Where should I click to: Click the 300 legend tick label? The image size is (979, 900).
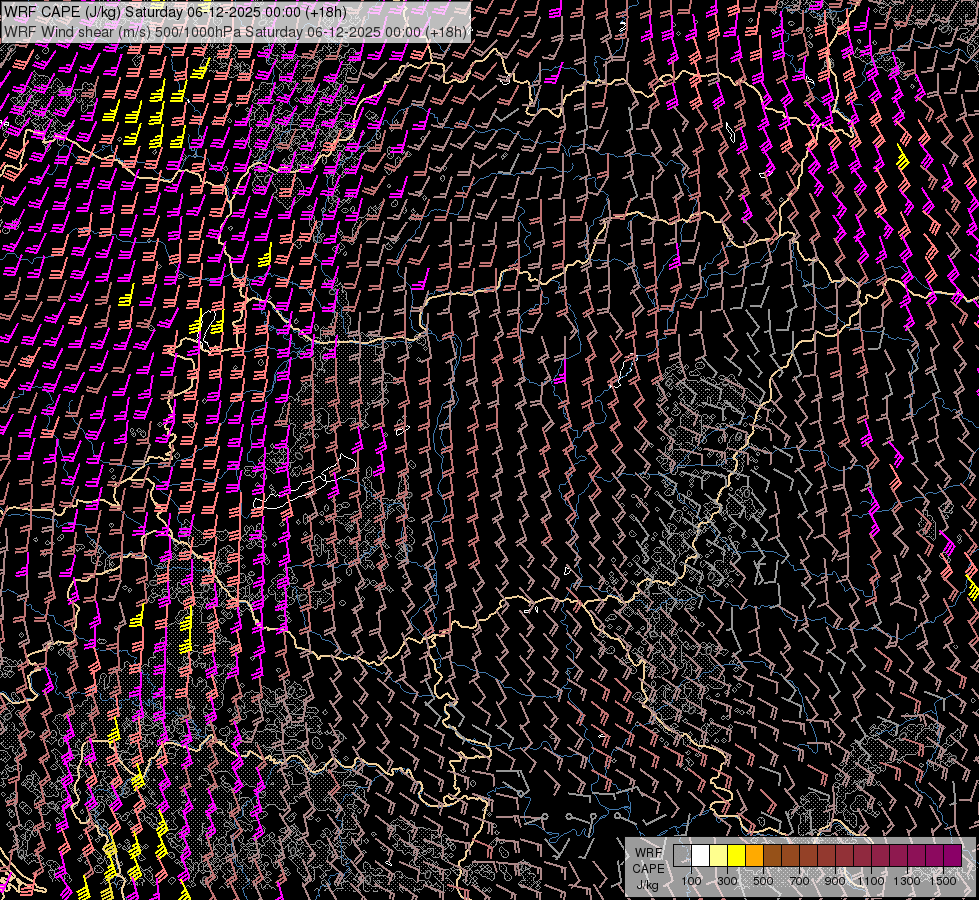tap(727, 881)
